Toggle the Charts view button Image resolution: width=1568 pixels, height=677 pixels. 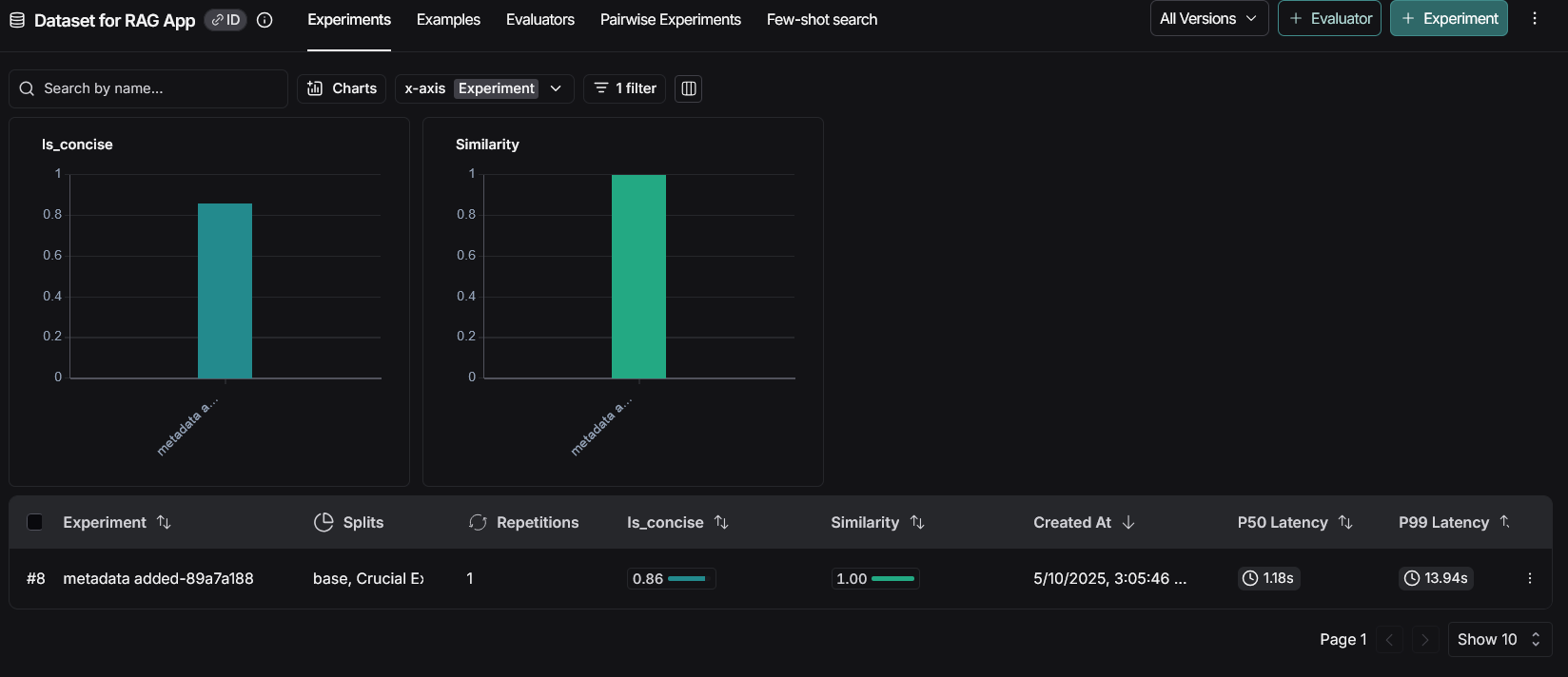342,88
